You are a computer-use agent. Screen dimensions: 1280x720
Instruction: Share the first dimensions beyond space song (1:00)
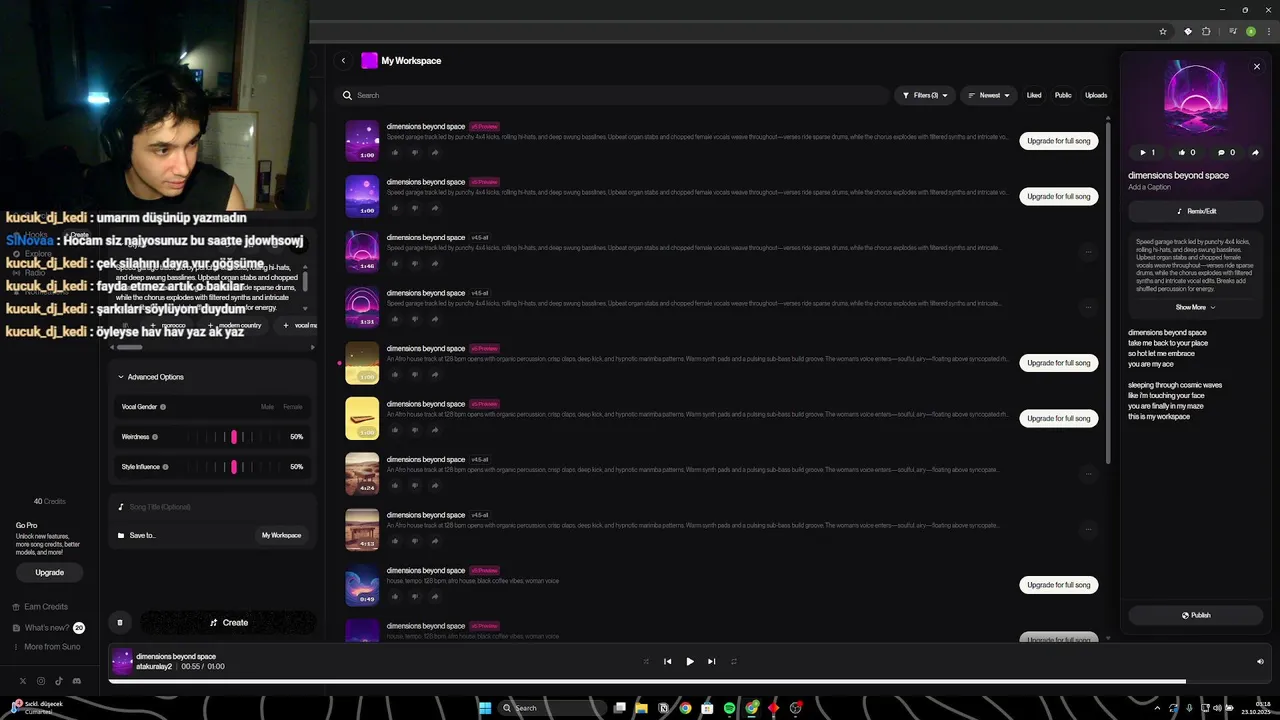pyautogui.click(x=435, y=152)
